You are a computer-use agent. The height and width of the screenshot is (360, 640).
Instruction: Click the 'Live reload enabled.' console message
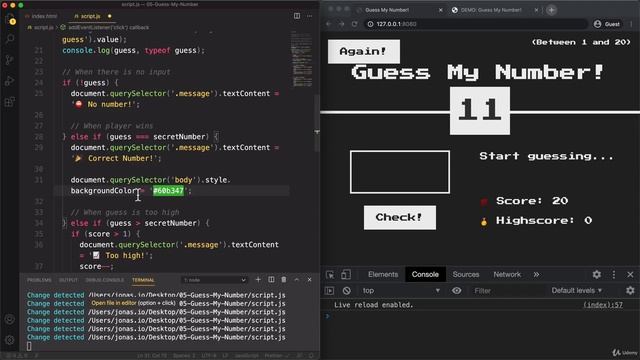click(x=373, y=305)
